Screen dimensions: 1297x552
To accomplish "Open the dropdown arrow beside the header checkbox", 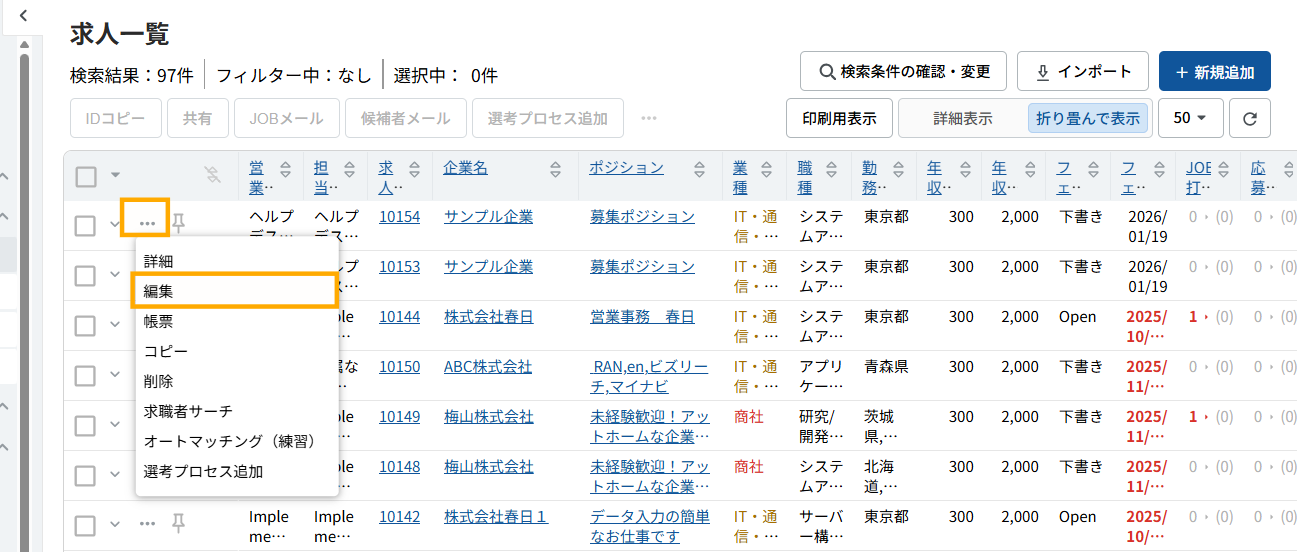I will tap(115, 176).
